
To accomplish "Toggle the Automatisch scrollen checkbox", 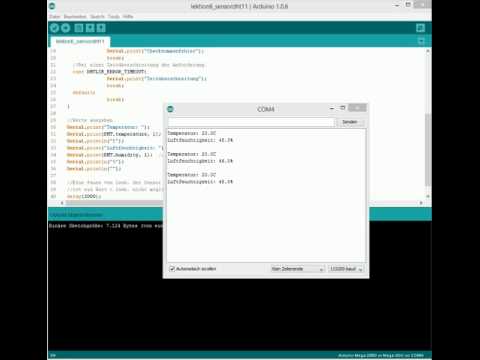I will pyautogui.click(x=172, y=269).
